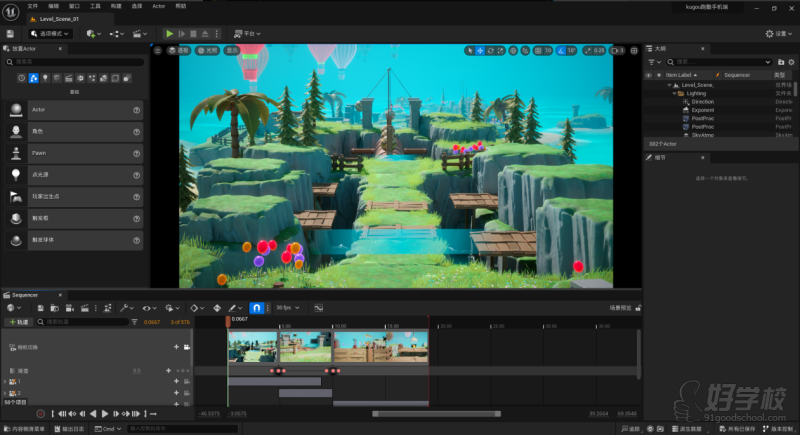The width and height of the screenshot is (800, 435).
Task: Open the 30 fps frame rate dropdown
Action: 289,308
